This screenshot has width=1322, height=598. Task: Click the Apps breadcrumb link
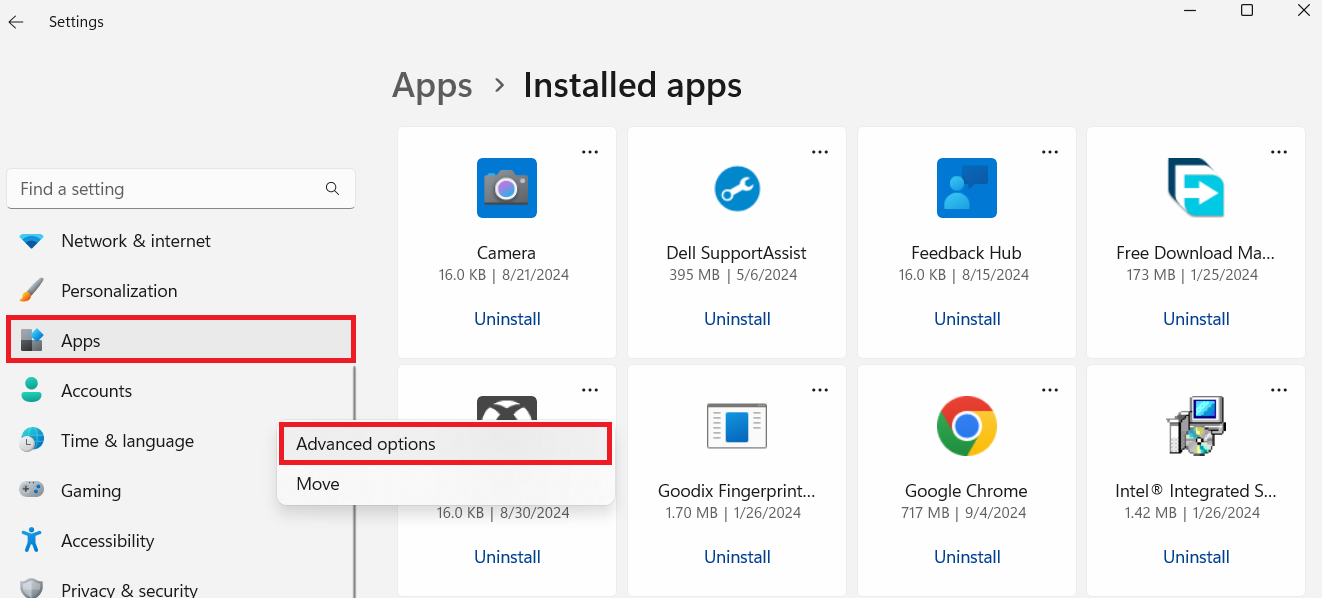(432, 86)
